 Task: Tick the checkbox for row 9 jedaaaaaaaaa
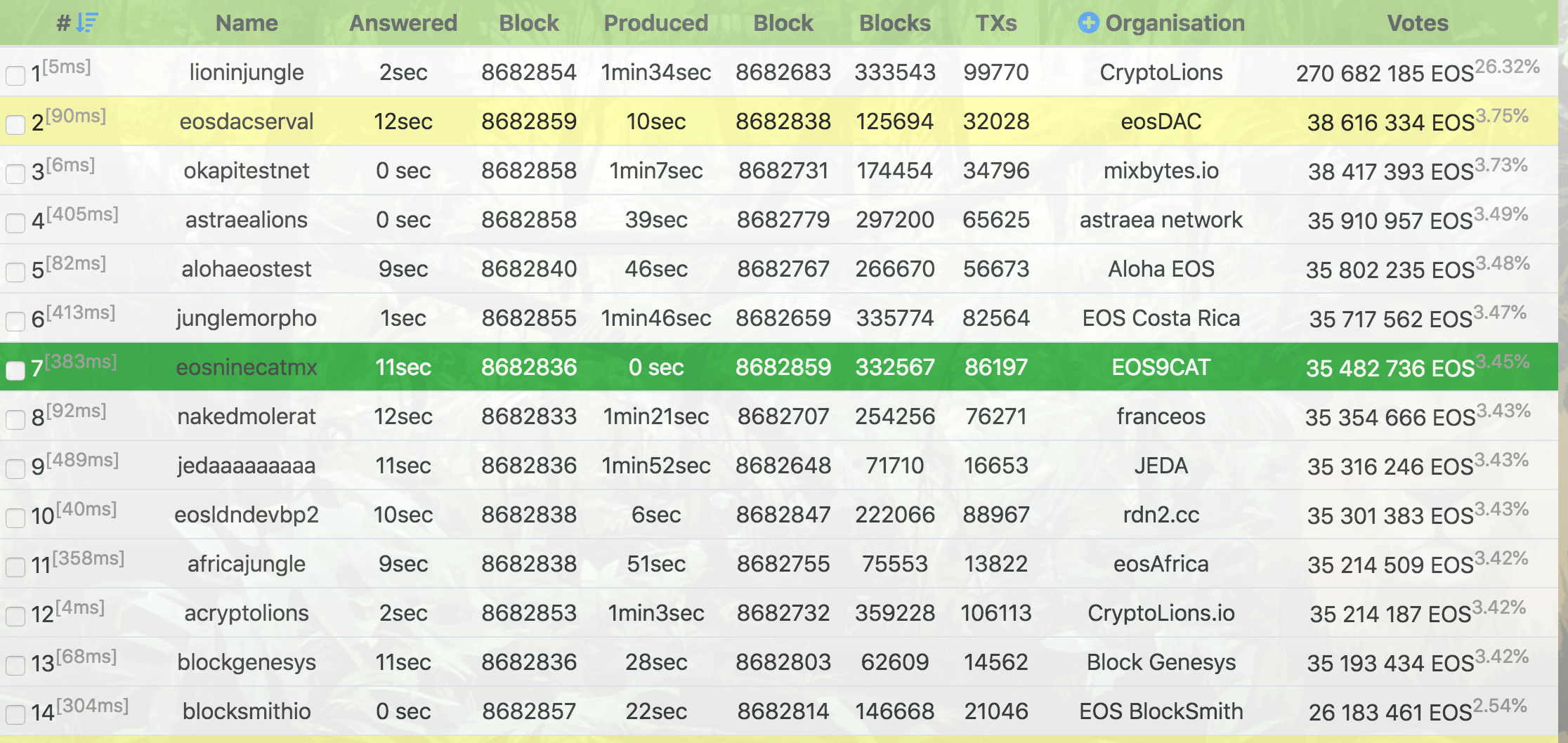click(15, 468)
